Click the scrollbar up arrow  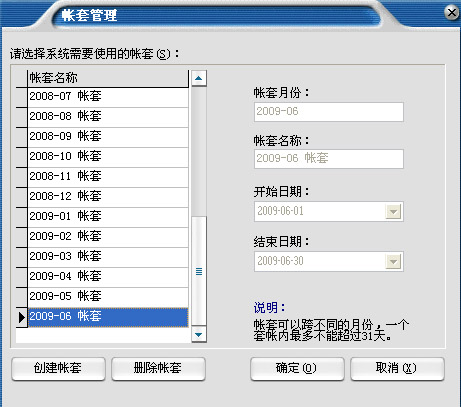point(199,78)
